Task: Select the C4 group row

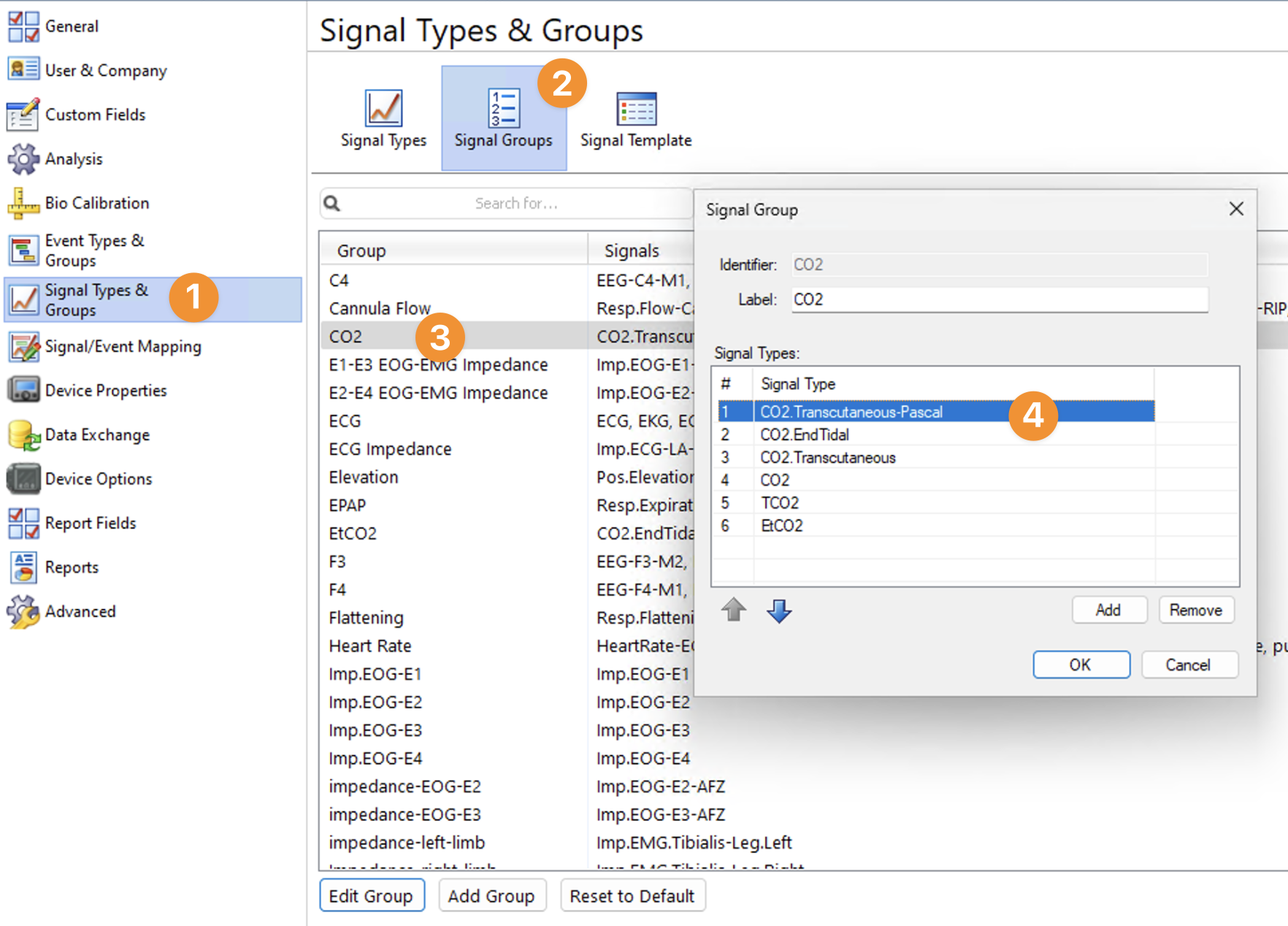Action: (453, 280)
